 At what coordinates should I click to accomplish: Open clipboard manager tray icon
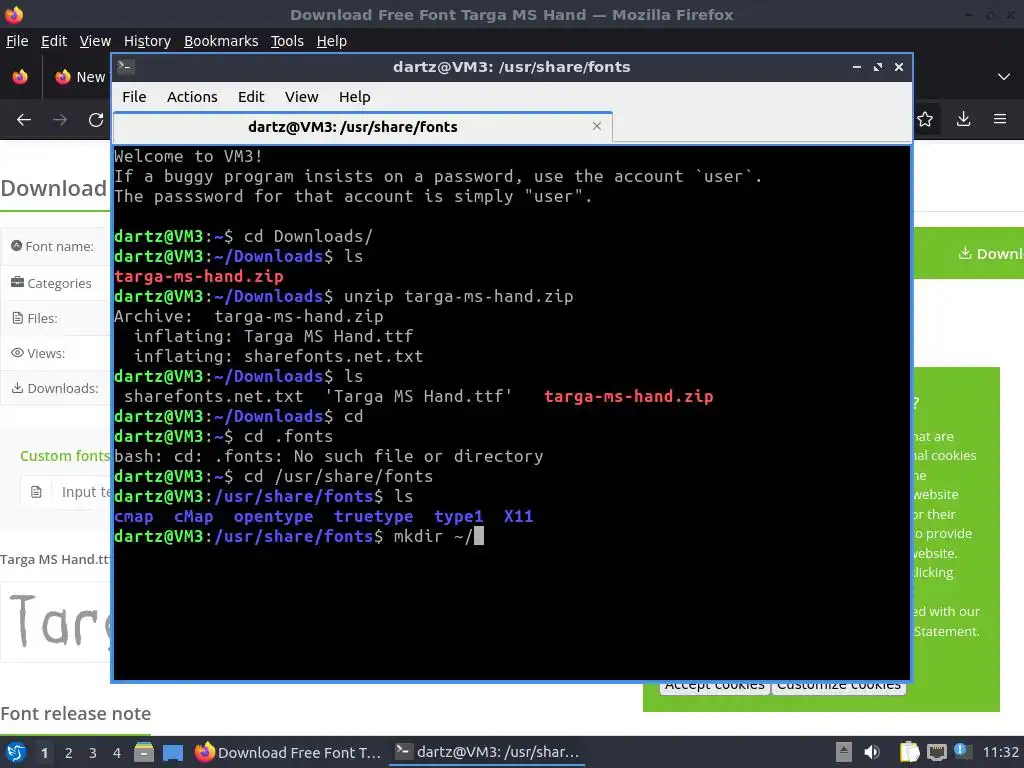[x=909, y=752]
